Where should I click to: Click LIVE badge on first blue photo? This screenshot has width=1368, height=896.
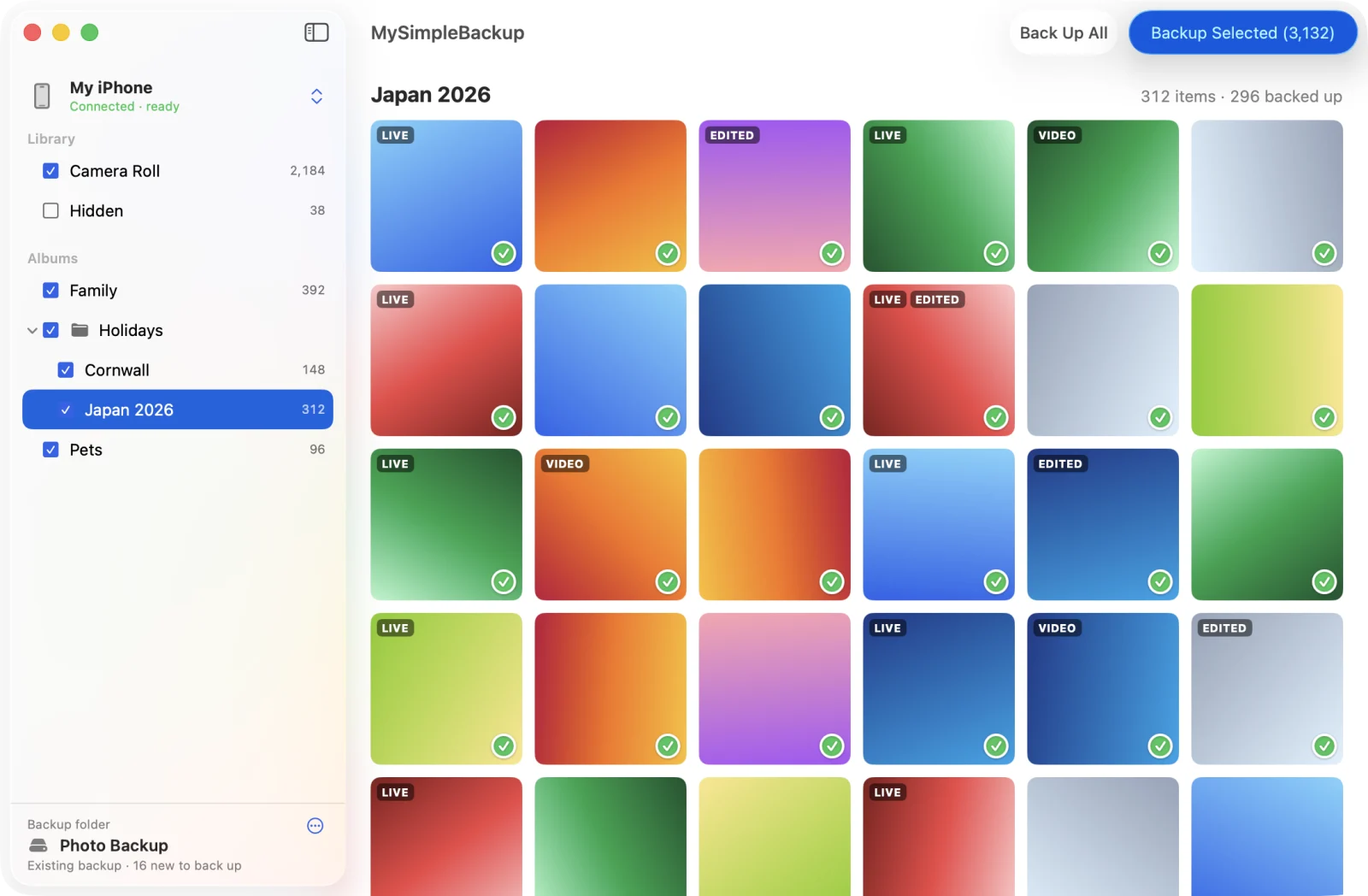coord(395,135)
